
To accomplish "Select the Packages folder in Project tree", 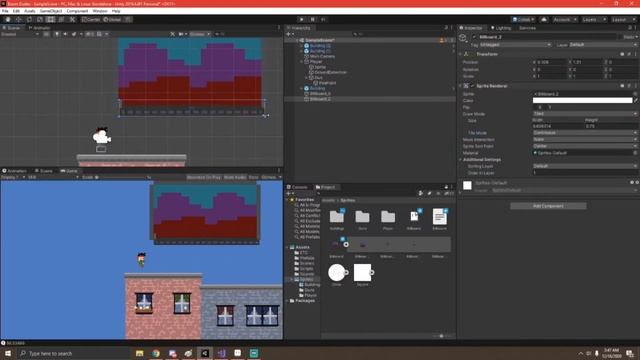I will pyautogui.click(x=305, y=300).
